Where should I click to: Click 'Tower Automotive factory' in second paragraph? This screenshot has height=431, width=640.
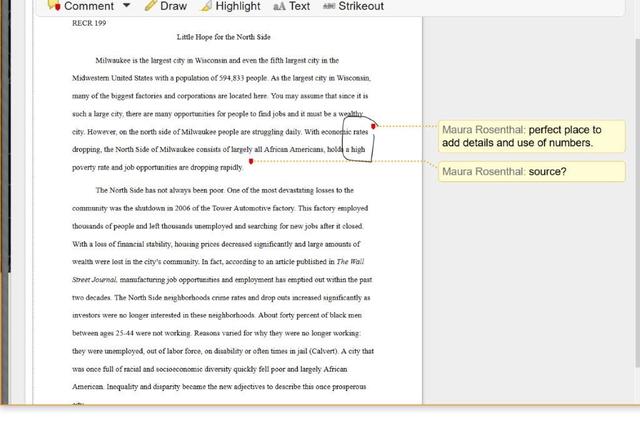[253, 208]
